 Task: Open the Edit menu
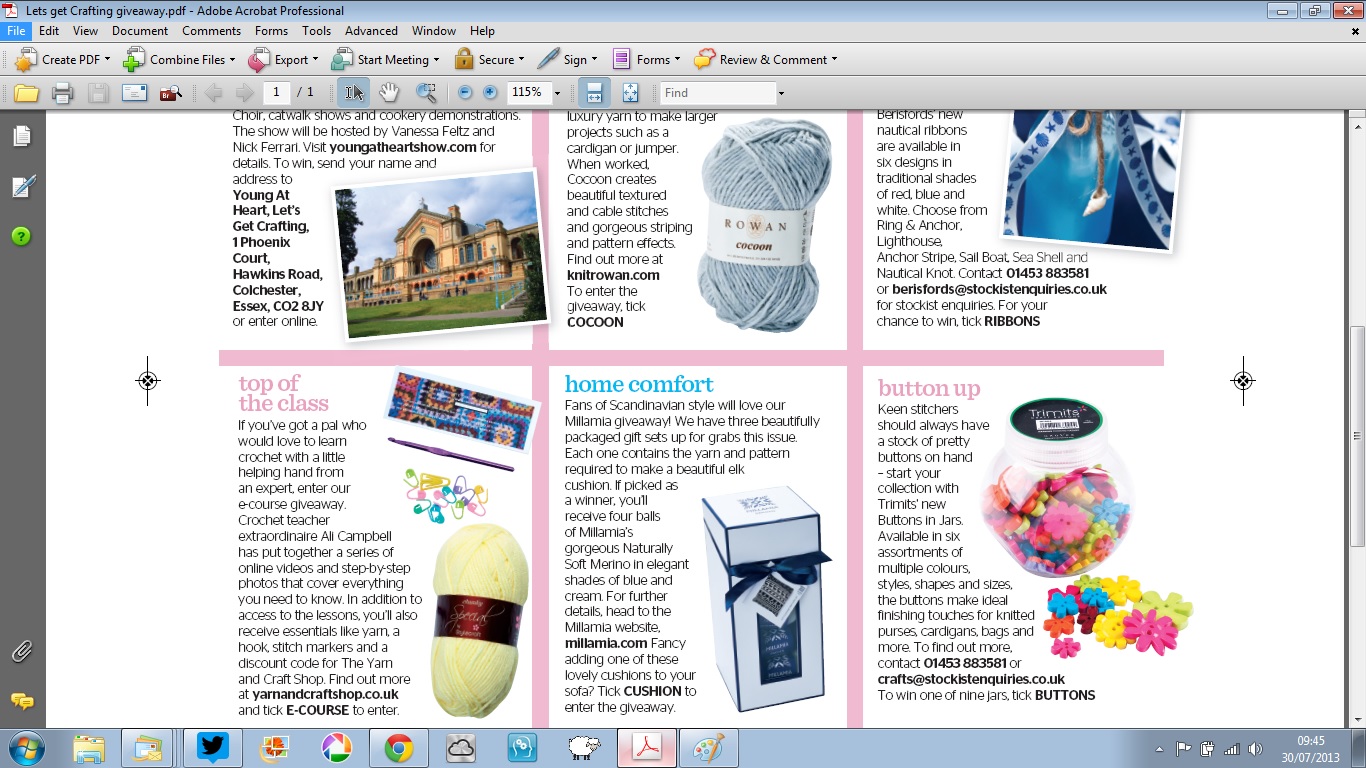[49, 31]
